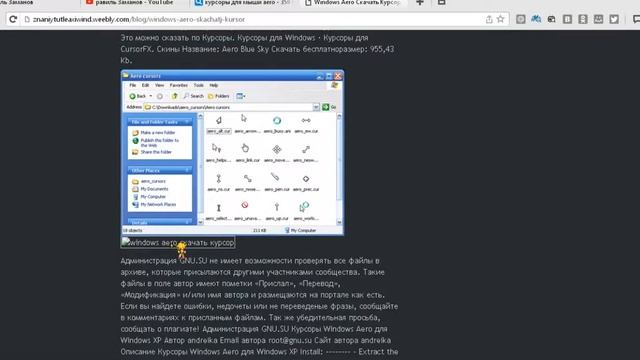
Task: Expand the Address bar dropdown in the Explorer screenshot
Action: [316, 107]
